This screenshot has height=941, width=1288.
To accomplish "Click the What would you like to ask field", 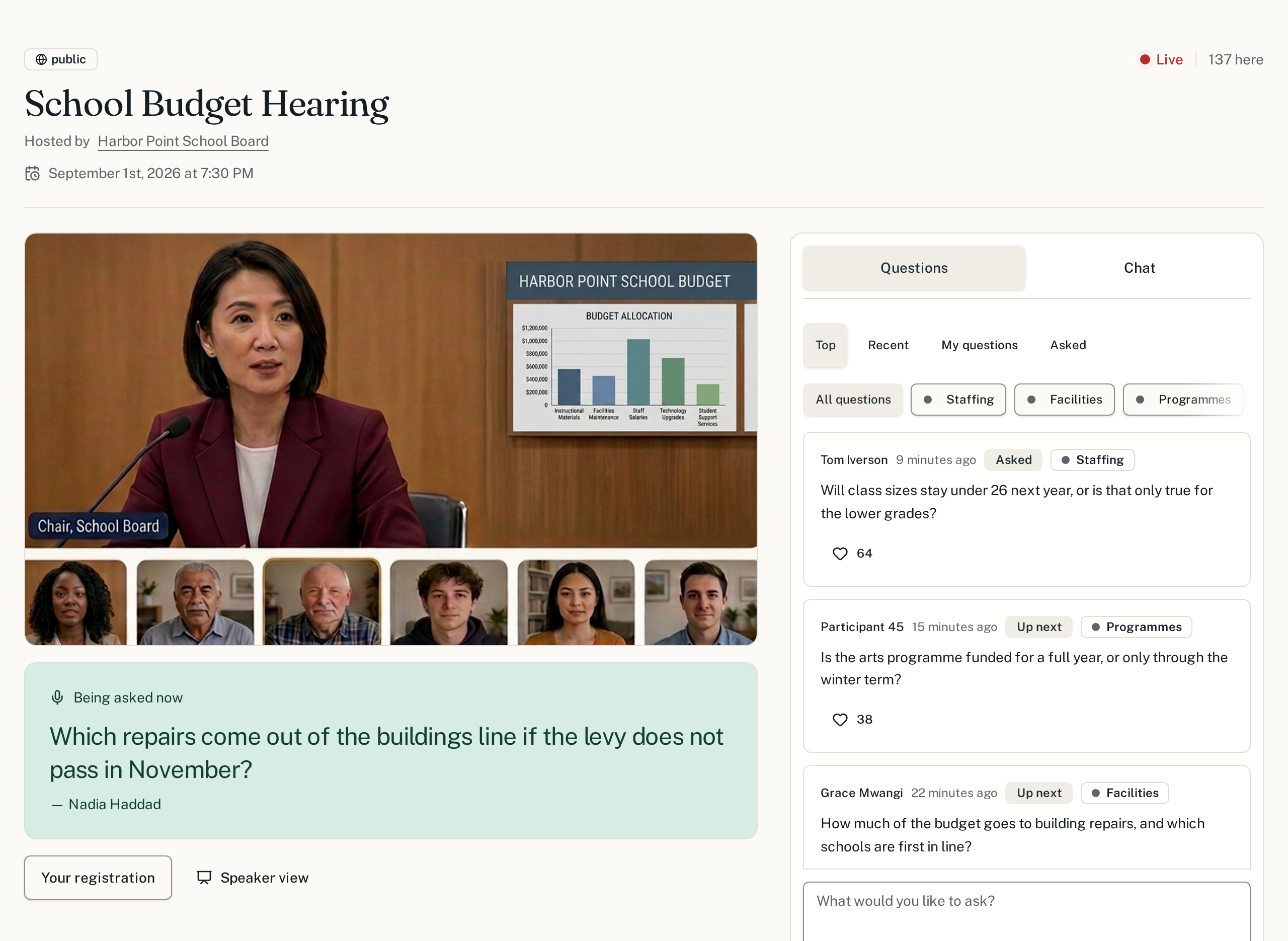I will (1026, 911).
